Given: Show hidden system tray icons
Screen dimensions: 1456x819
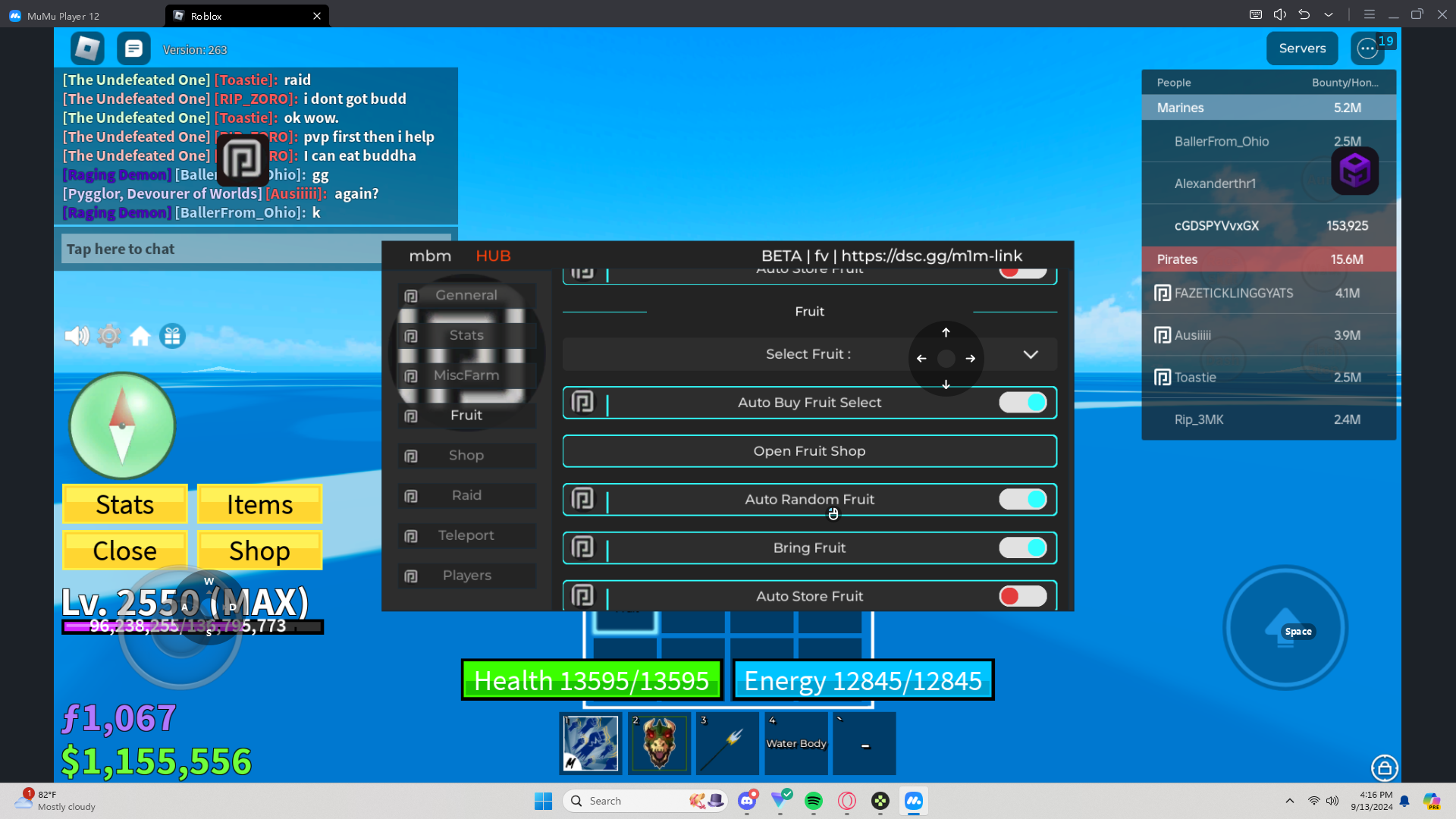Looking at the screenshot, I should (x=1289, y=801).
